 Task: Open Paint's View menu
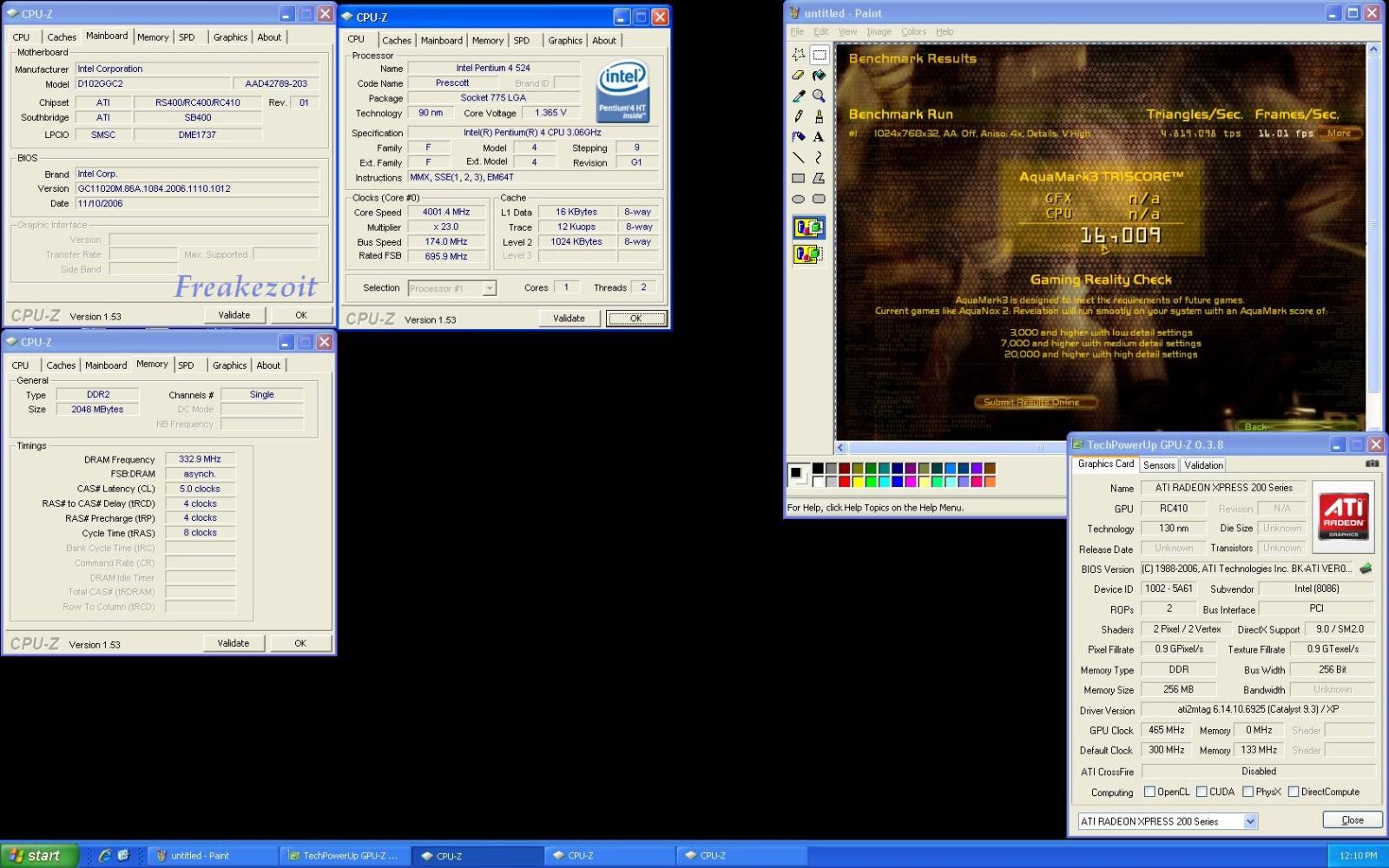847,31
